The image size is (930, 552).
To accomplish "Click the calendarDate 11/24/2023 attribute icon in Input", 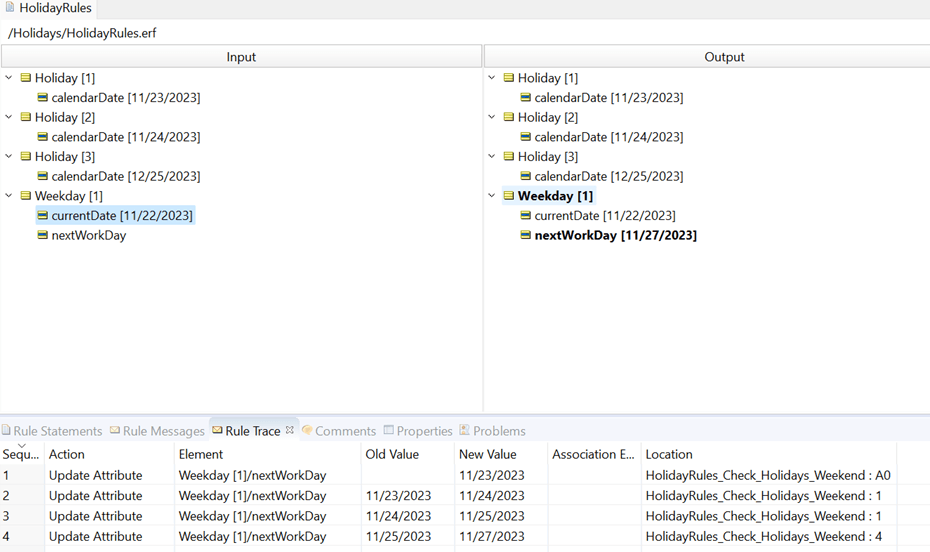I will tap(43, 137).
